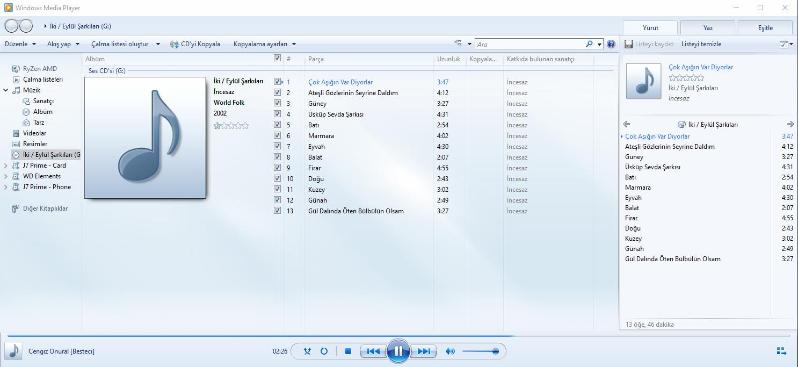Rate the album using the stars under 2002
Screen dimensions: 798x367
click(x=231, y=125)
